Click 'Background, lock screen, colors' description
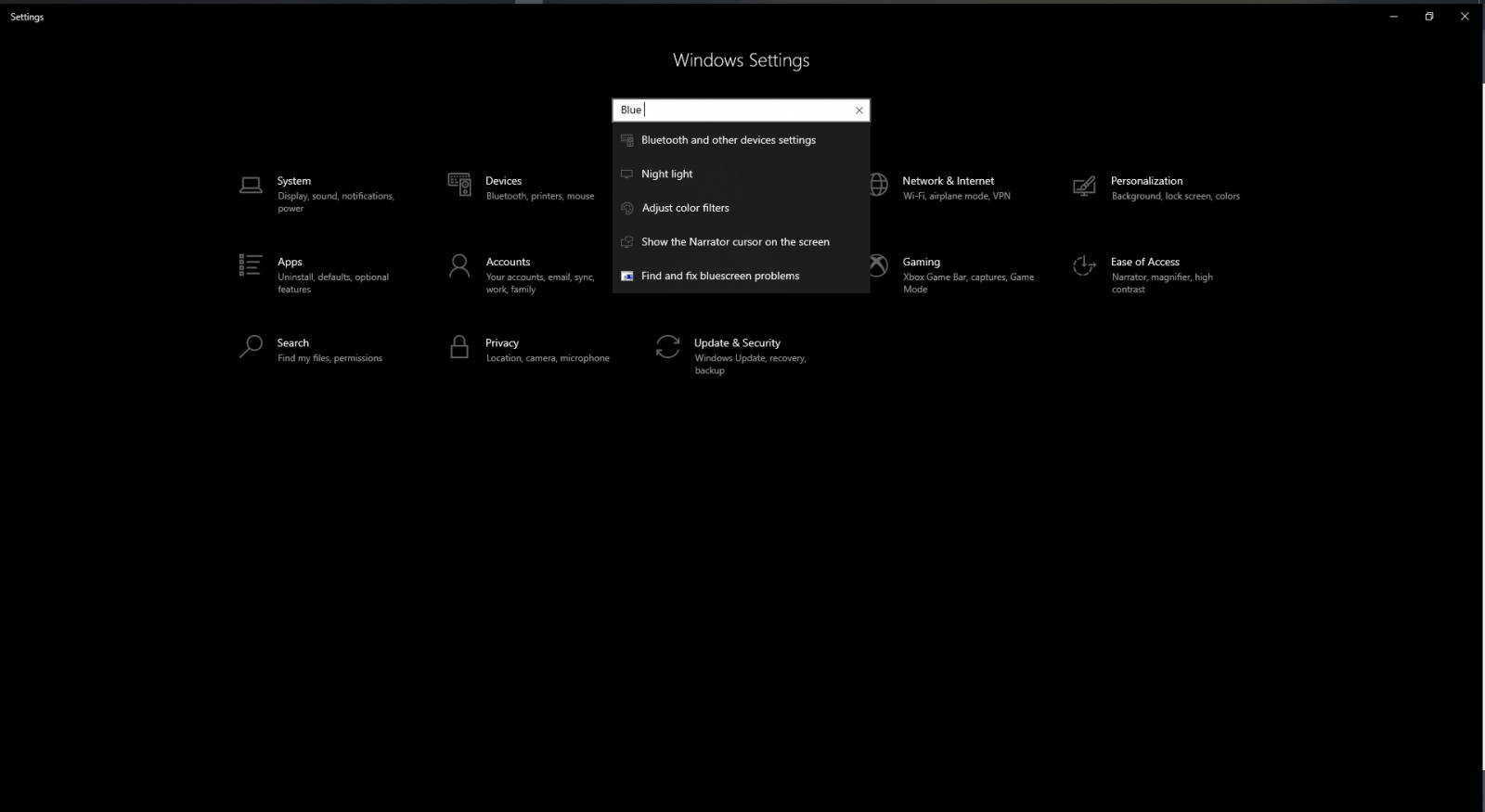1485x812 pixels. 1176,196
